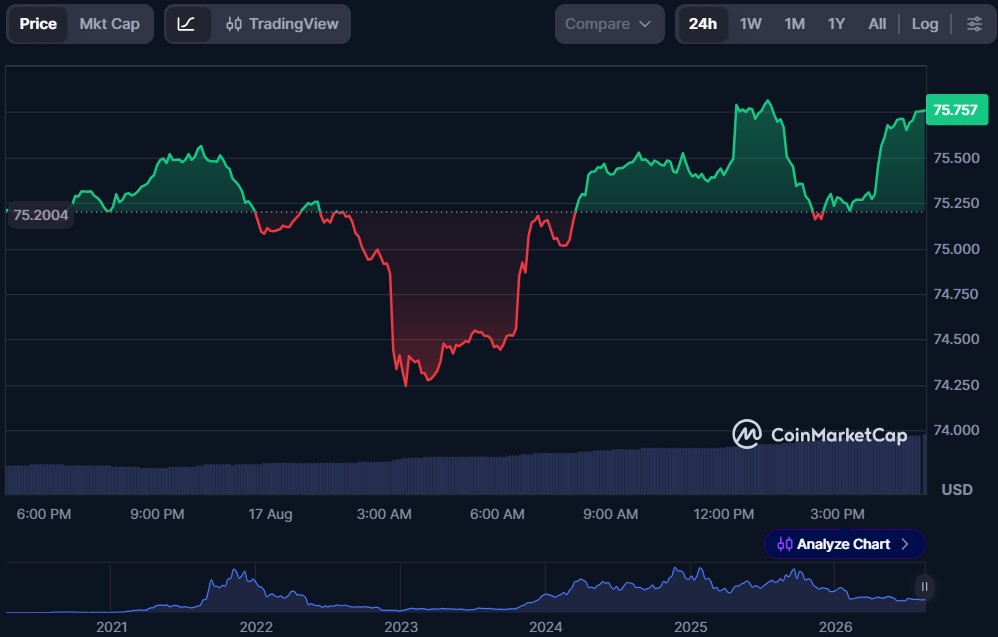Click the 75.2004 opening price label
This screenshot has width=998, height=637.
(41, 215)
